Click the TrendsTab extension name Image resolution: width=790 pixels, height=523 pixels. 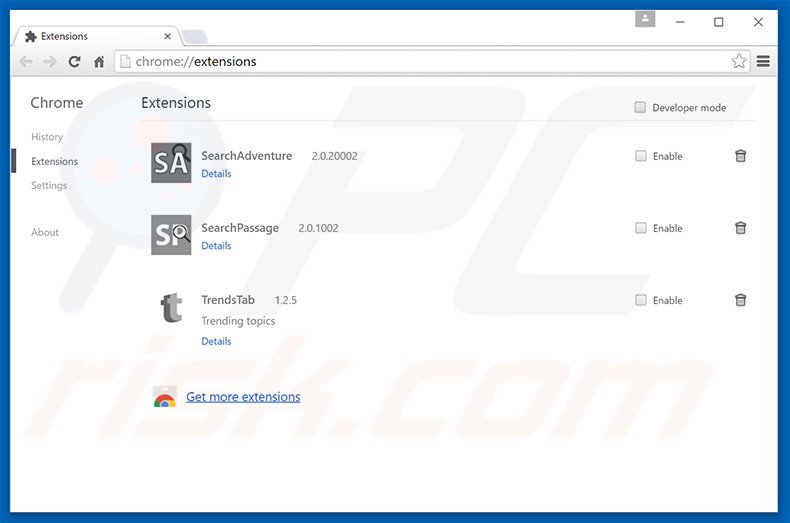tap(228, 300)
